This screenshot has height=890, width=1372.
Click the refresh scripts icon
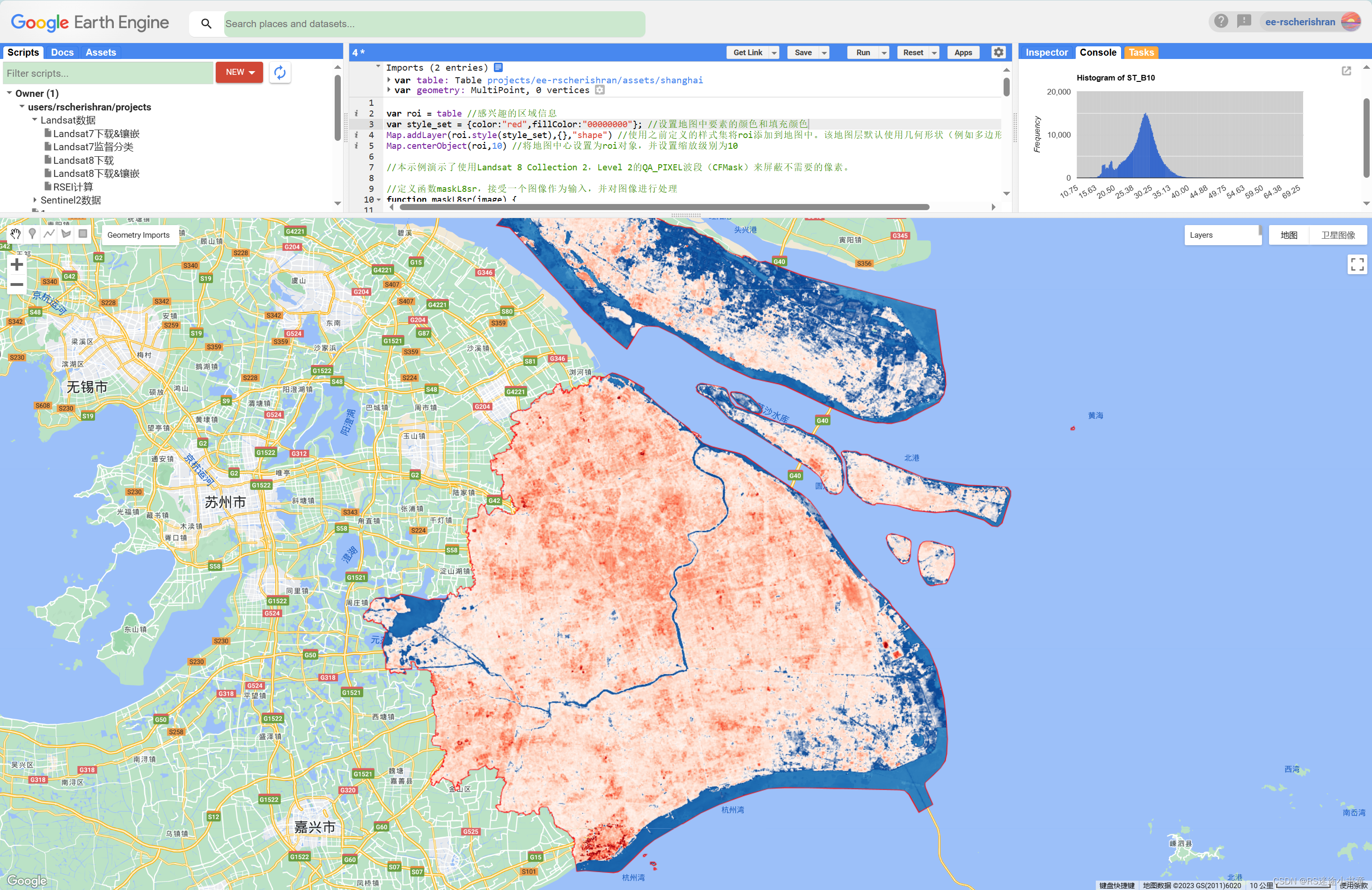pyautogui.click(x=279, y=73)
